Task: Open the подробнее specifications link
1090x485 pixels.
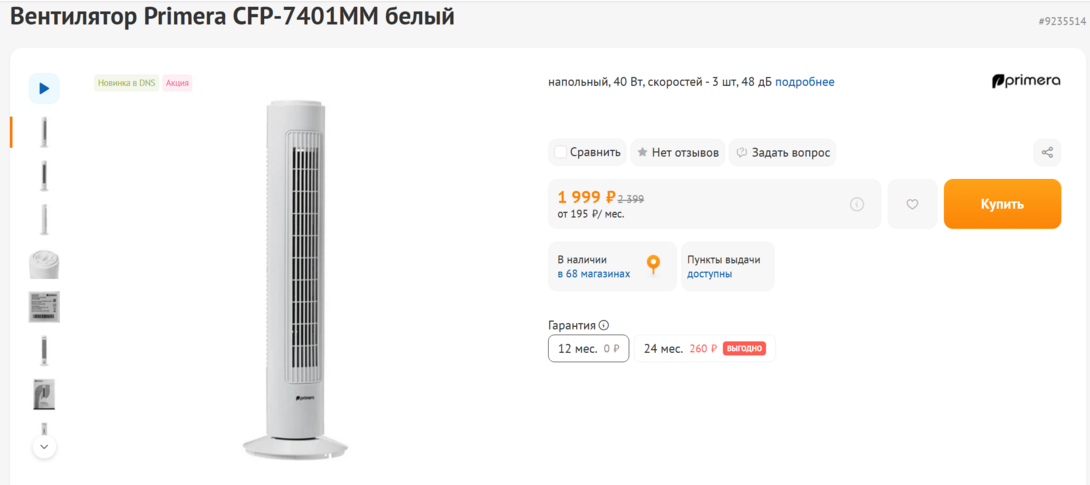Action: coord(804,82)
